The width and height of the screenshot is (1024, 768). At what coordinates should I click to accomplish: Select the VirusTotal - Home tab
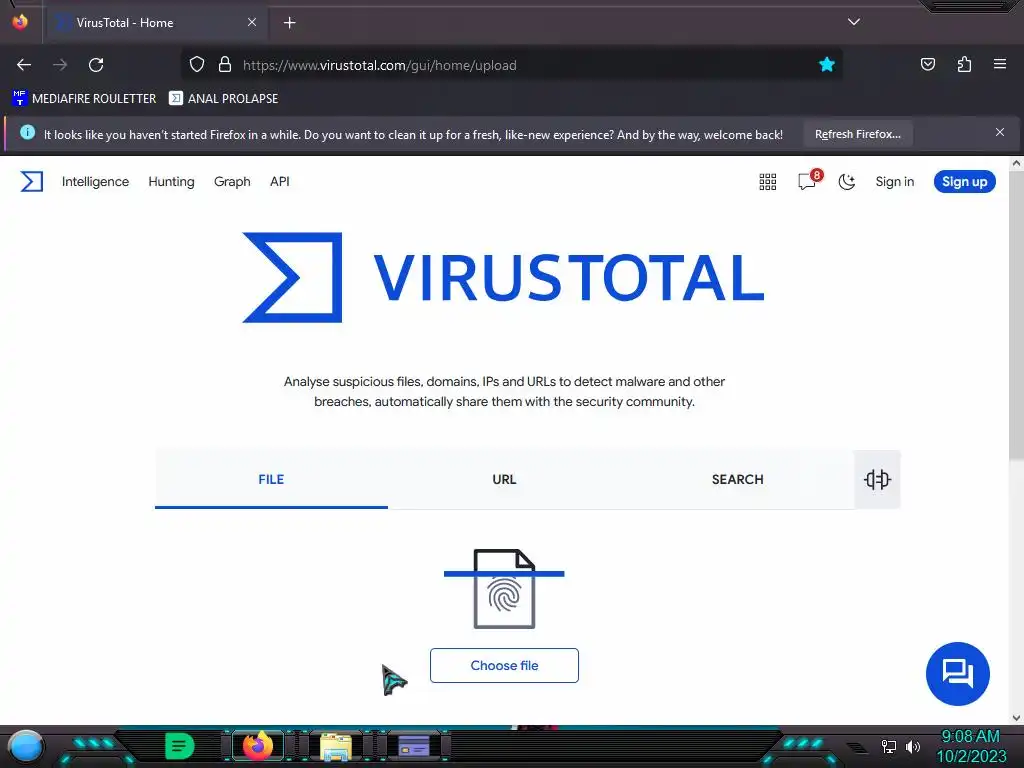tap(157, 22)
